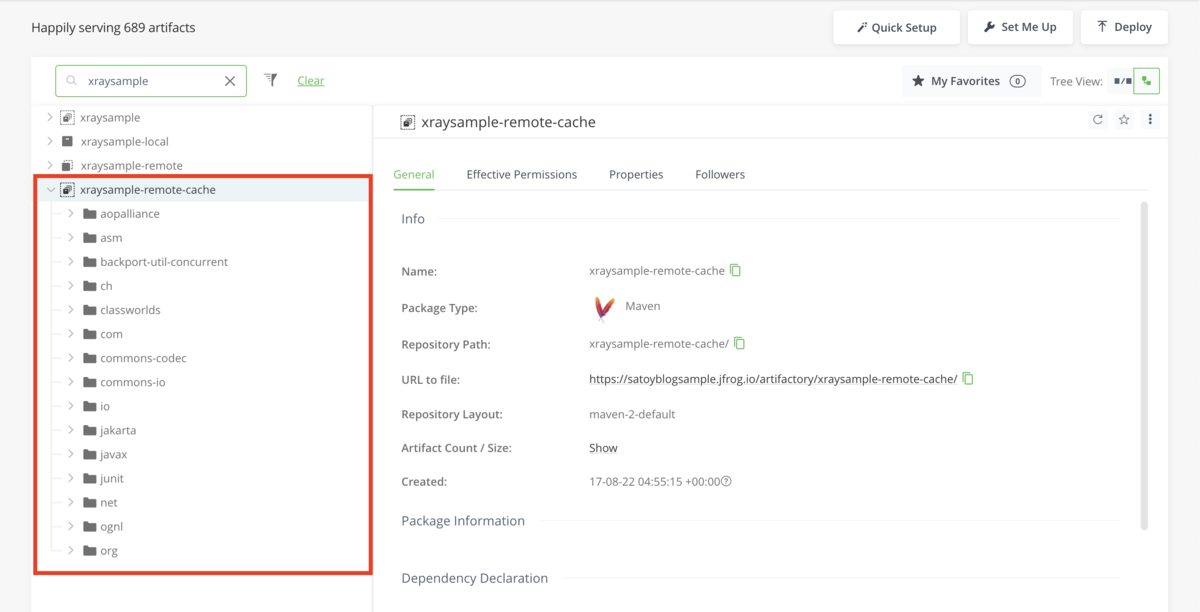The height and width of the screenshot is (612, 1200).
Task: Open the Followers tab
Action: click(720, 174)
